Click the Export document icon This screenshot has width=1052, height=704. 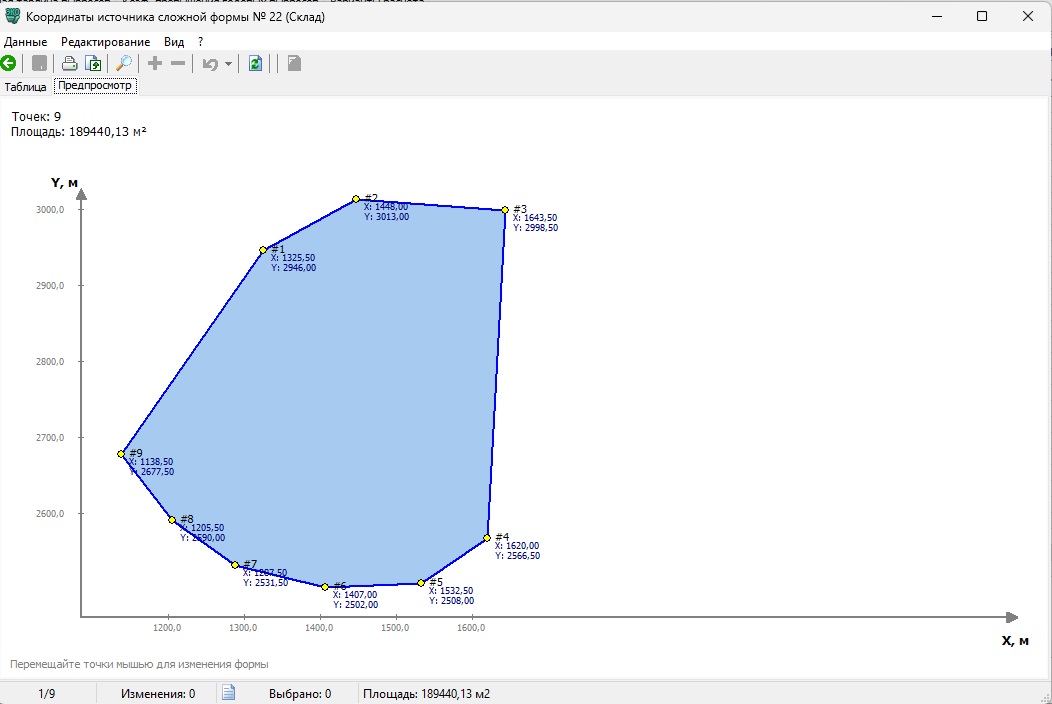coord(94,64)
